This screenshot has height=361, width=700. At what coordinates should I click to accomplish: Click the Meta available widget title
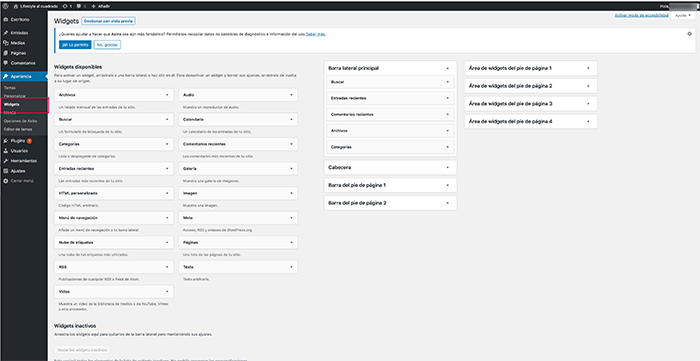[x=187, y=218]
